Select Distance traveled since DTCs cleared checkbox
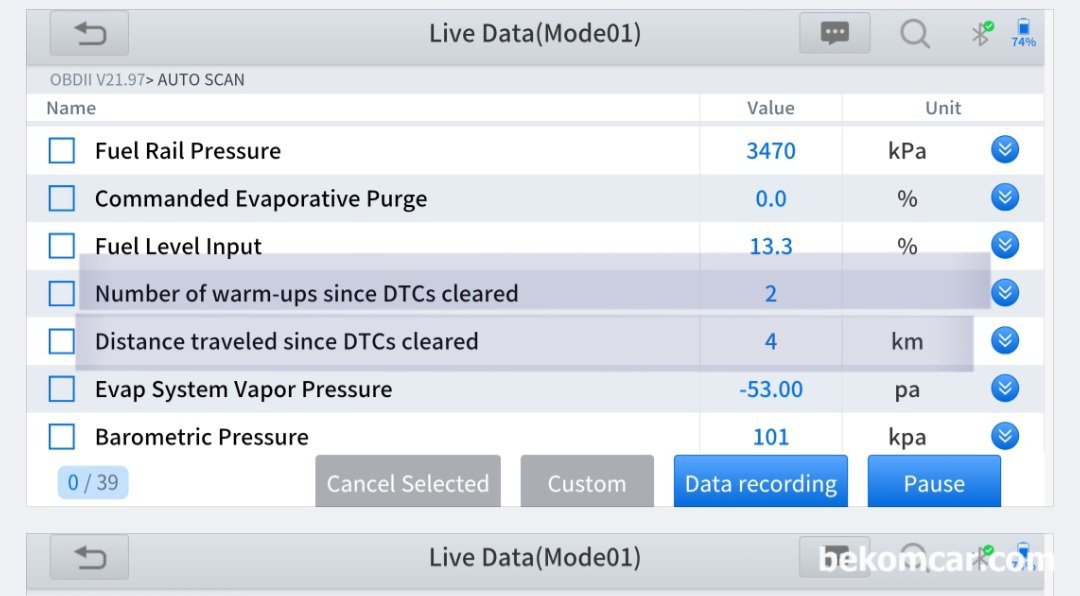The image size is (1080, 596). (x=62, y=341)
